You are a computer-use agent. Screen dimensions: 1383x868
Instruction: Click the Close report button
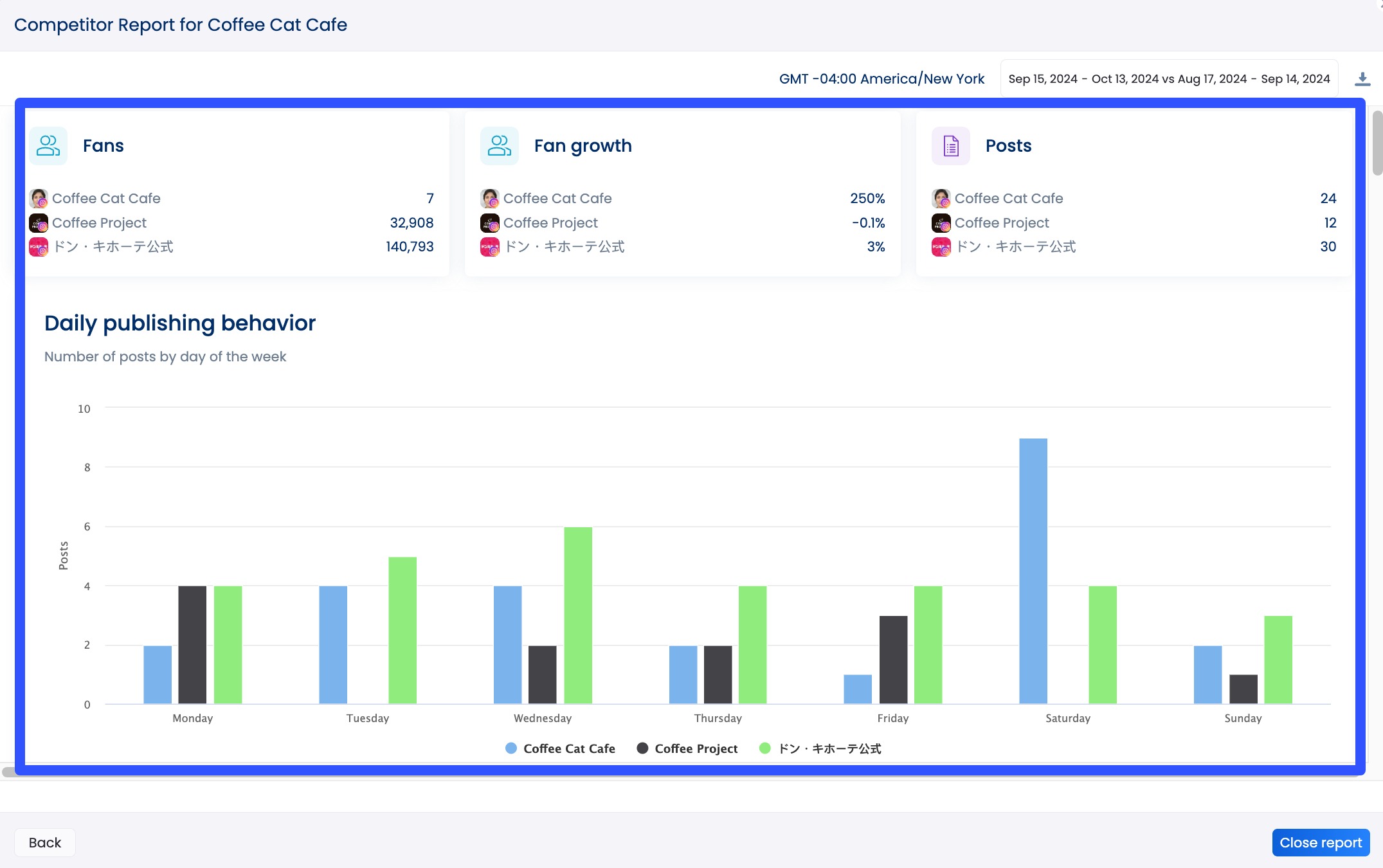pos(1320,842)
